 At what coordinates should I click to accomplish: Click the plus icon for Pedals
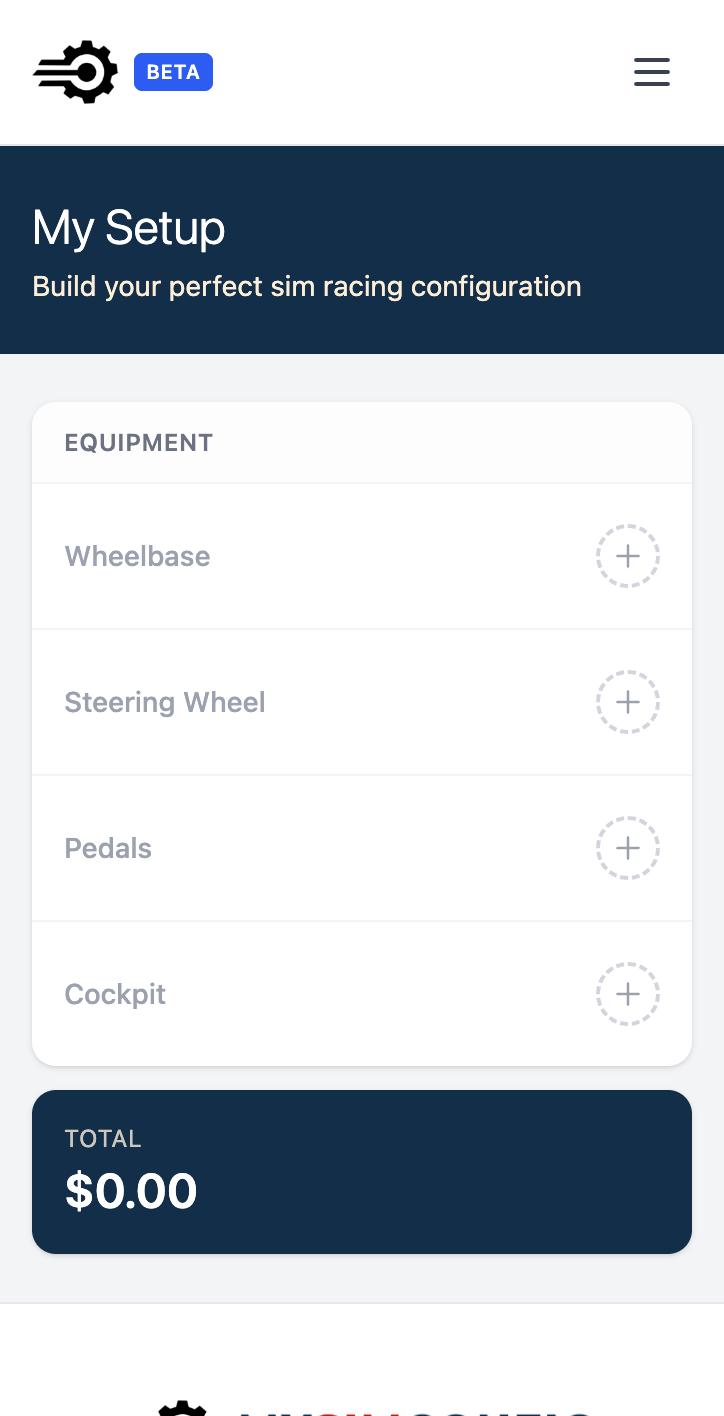tap(627, 848)
